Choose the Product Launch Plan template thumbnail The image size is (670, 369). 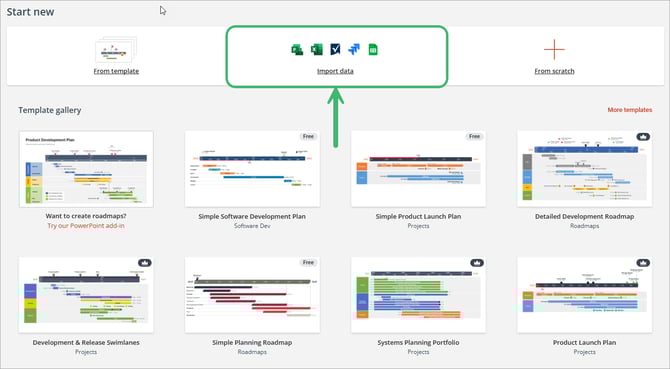point(585,295)
